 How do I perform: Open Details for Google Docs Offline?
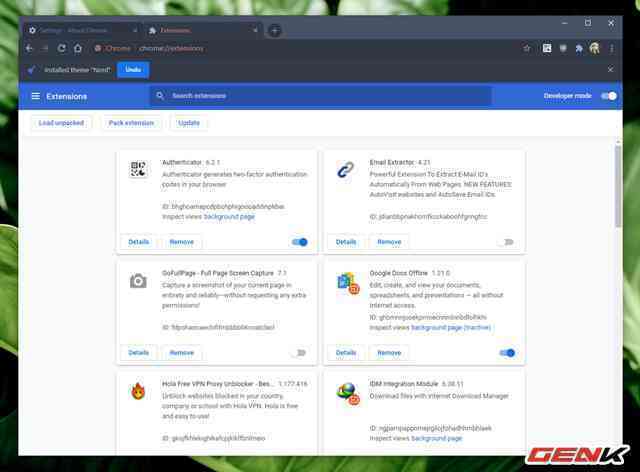pyautogui.click(x=346, y=353)
